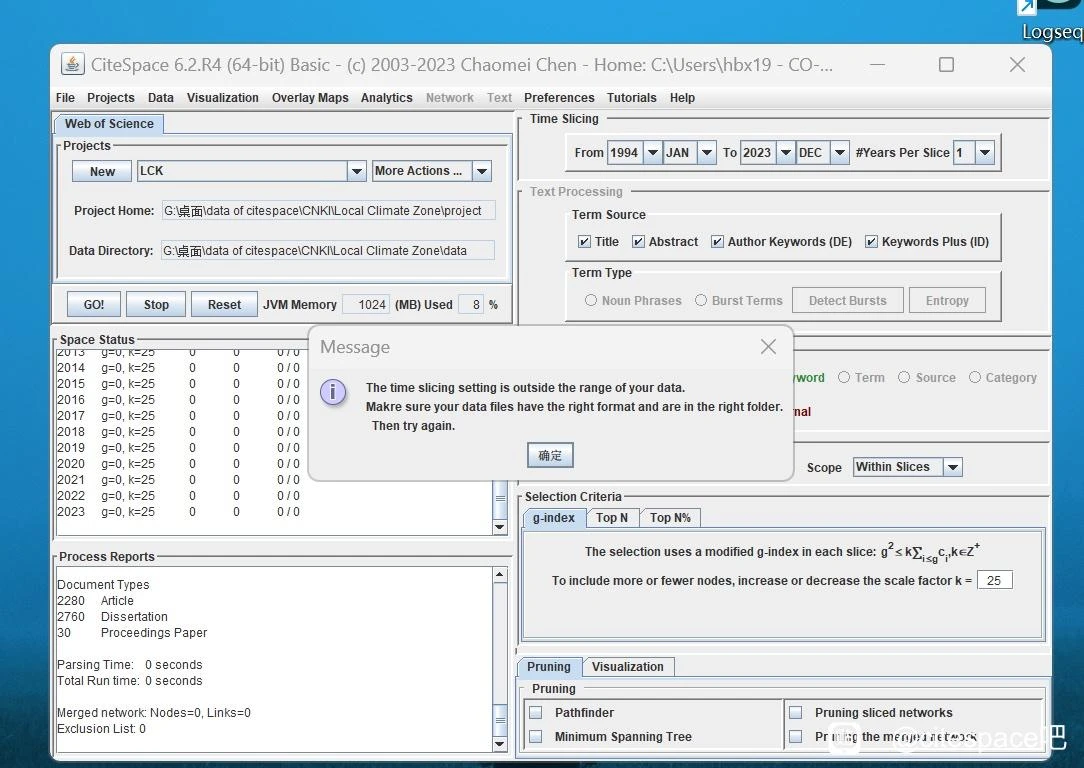Viewport: 1084px width, 768px height.
Task: Click the 2023 row in Space Status
Action: [178, 512]
